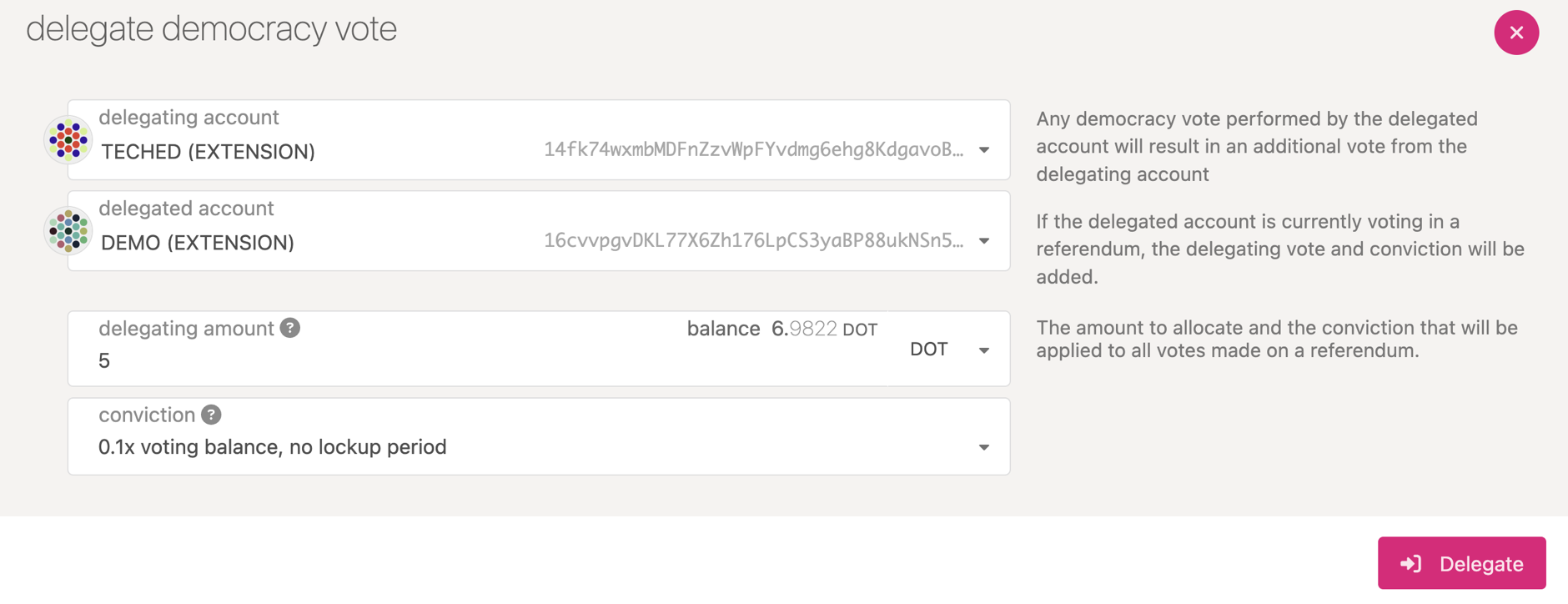Expand the delegating account dropdown arrow
Image resolution: width=1568 pixels, height=604 pixels.
pyautogui.click(x=984, y=150)
